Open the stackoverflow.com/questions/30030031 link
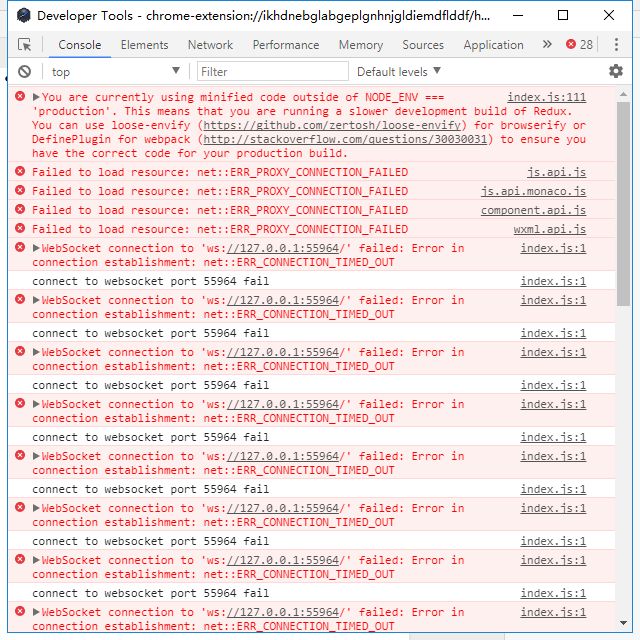 345,139
